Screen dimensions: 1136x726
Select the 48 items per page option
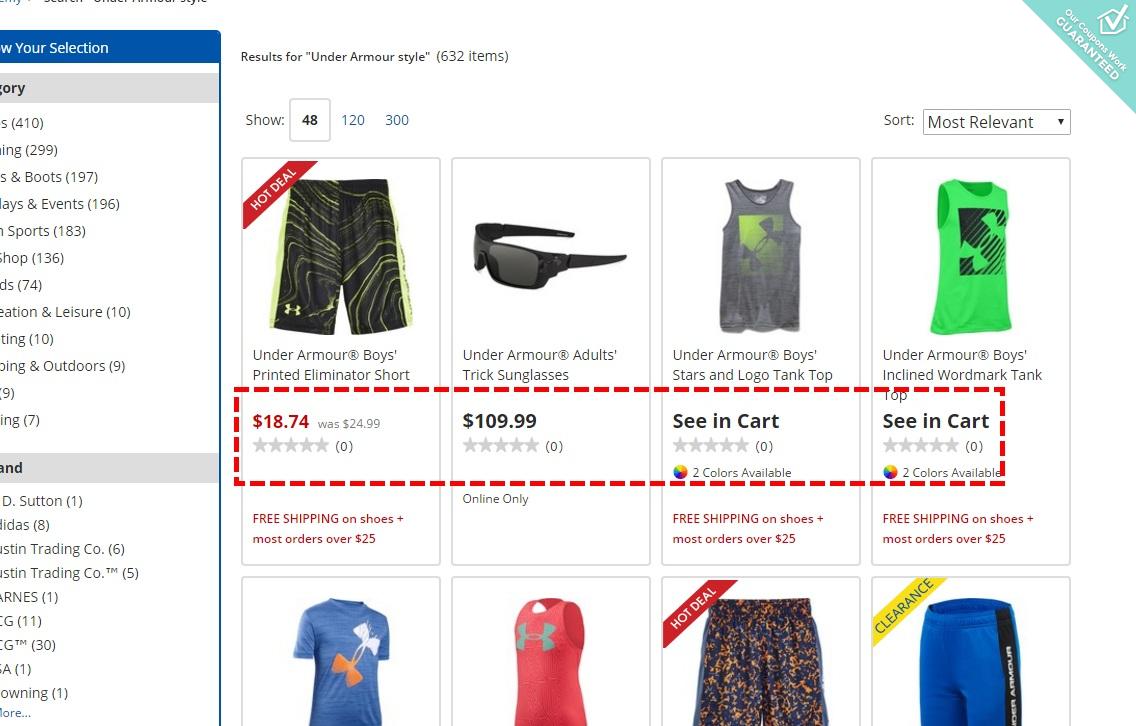pos(310,120)
